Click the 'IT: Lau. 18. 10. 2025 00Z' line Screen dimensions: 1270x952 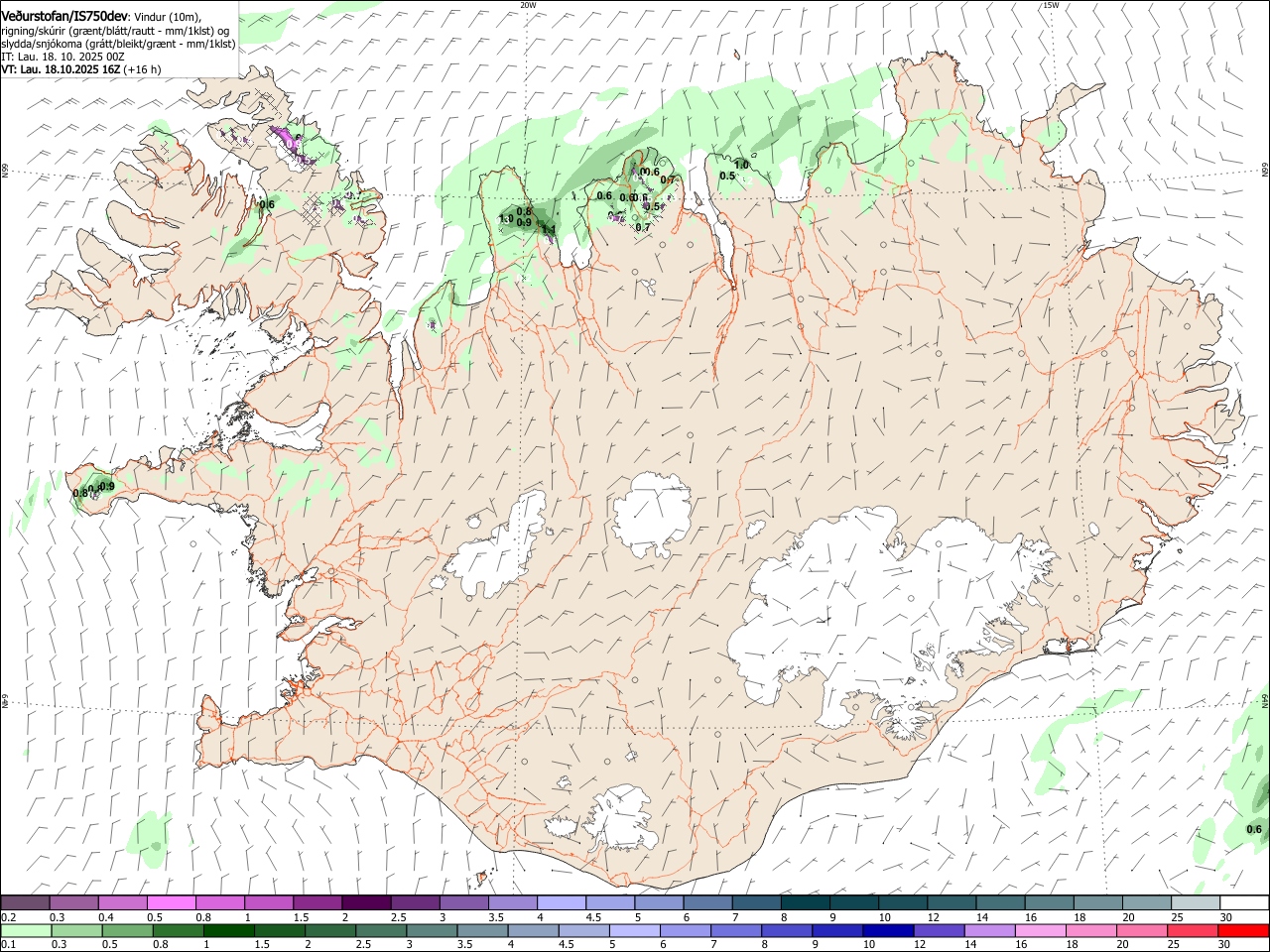point(63,57)
